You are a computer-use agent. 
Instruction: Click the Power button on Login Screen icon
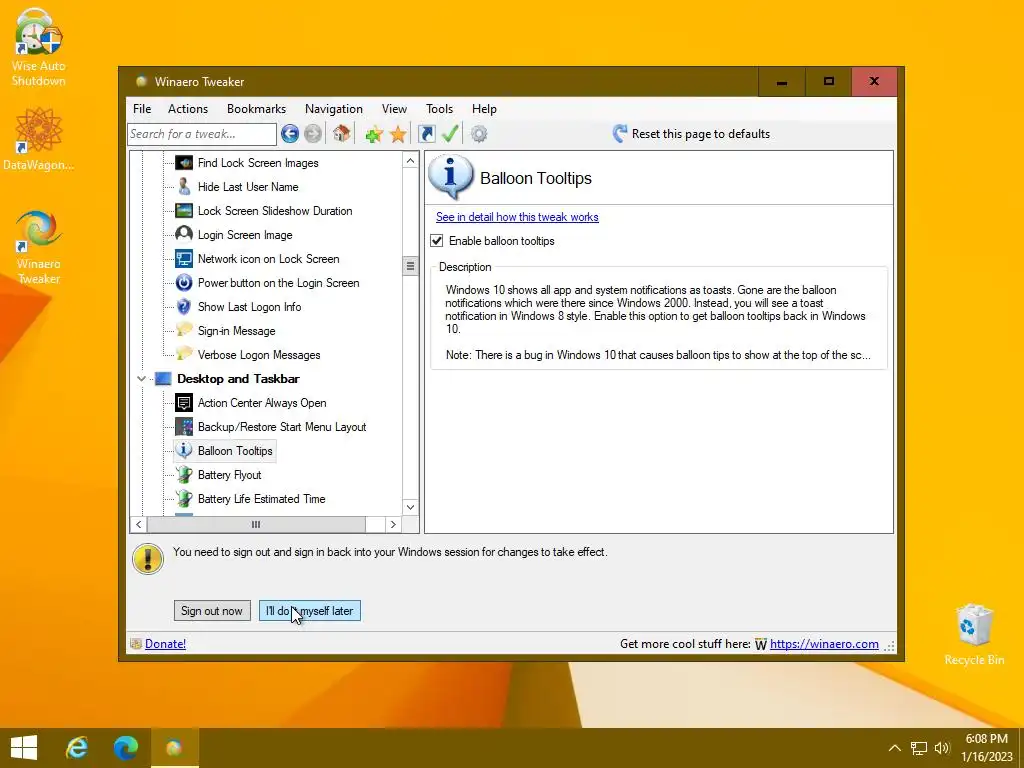coord(184,283)
